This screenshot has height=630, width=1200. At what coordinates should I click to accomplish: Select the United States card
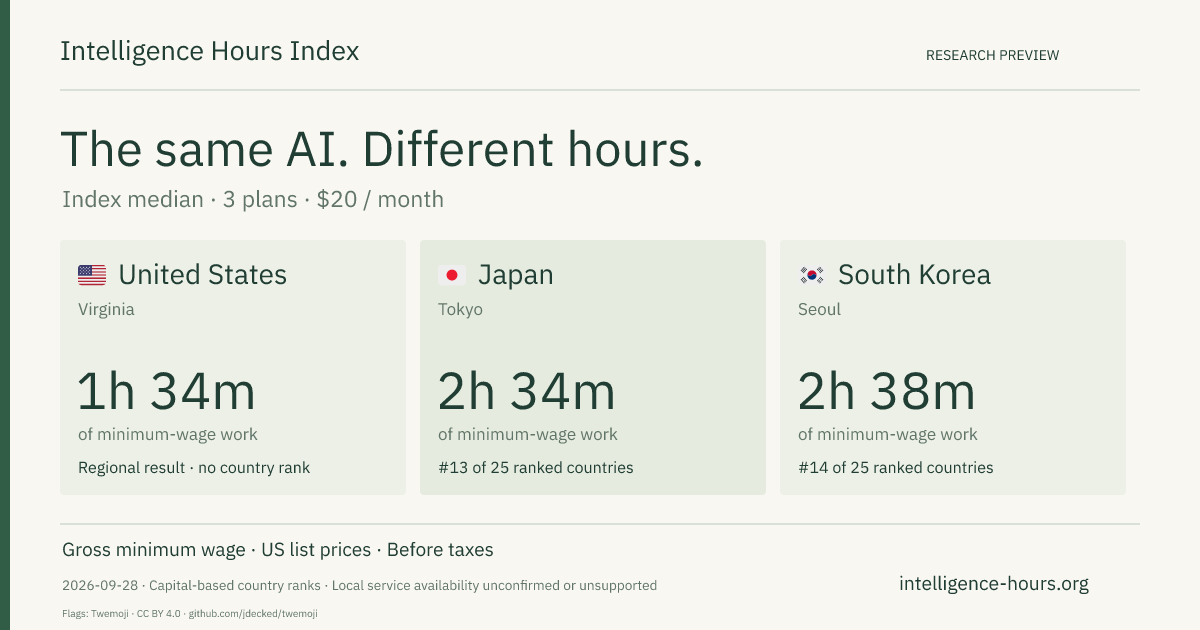pyautogui.click(x=233, y=367)
